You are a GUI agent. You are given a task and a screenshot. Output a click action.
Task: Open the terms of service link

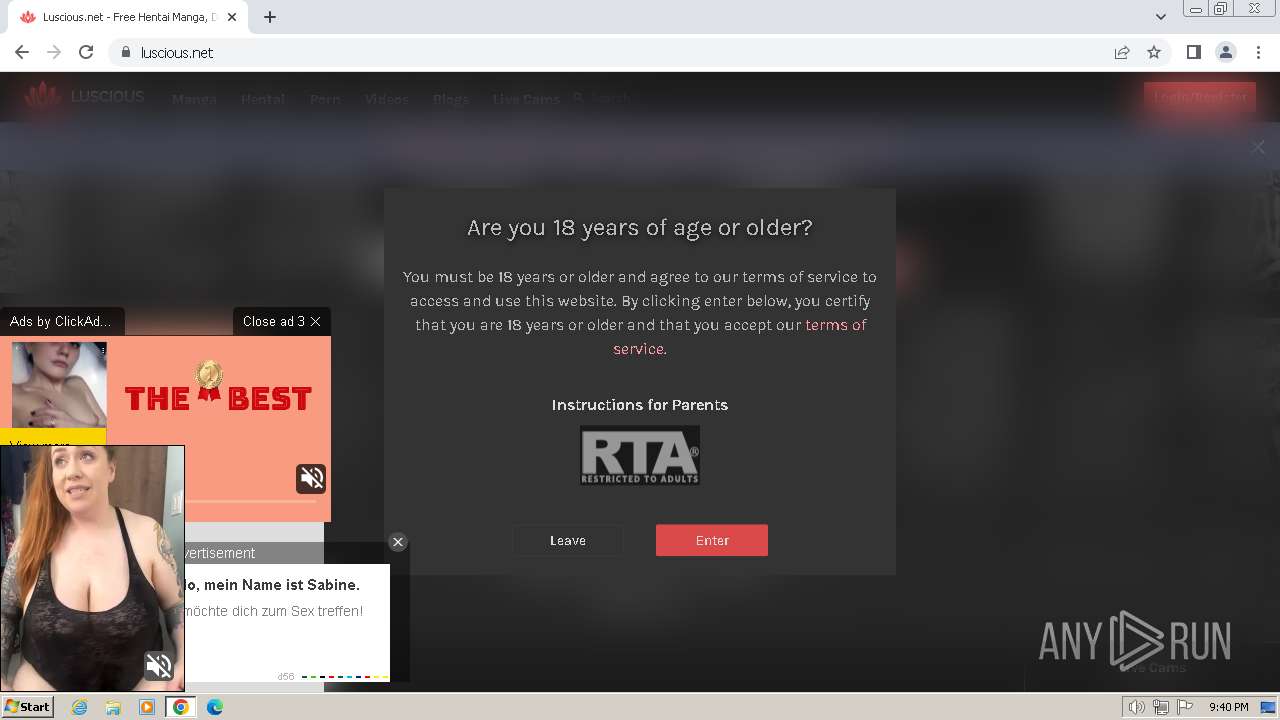coord(739,337)
